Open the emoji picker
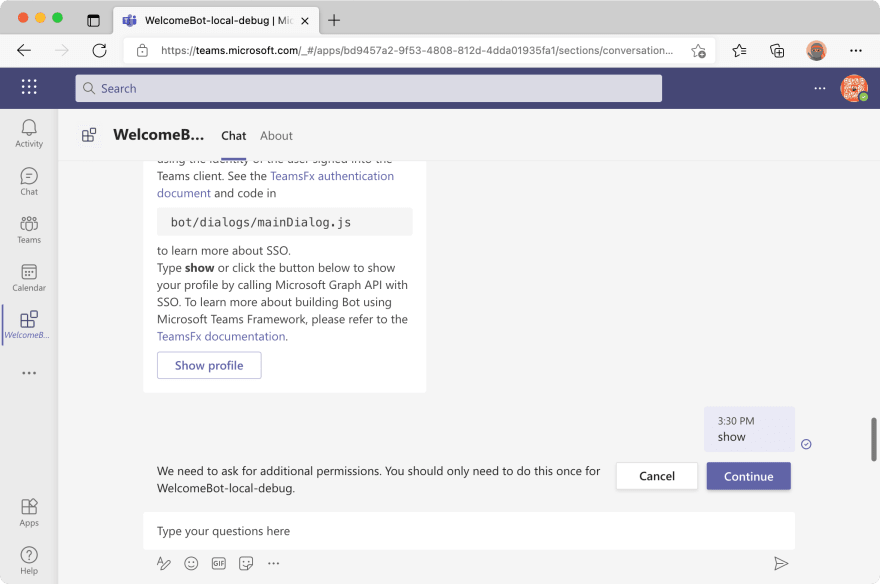Screen dimensions: 880x584 click(191, 563)
